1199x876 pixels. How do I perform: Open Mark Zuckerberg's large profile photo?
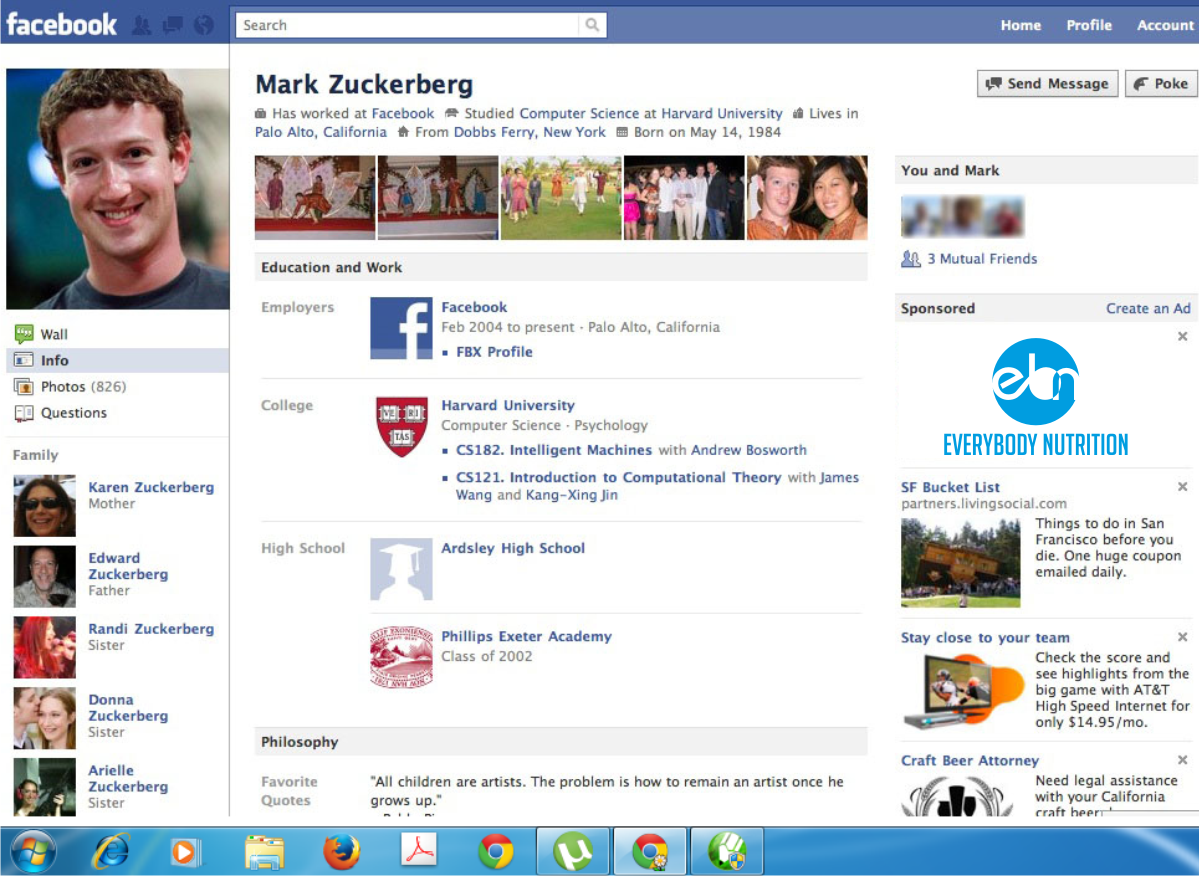[x=118, y=189]
